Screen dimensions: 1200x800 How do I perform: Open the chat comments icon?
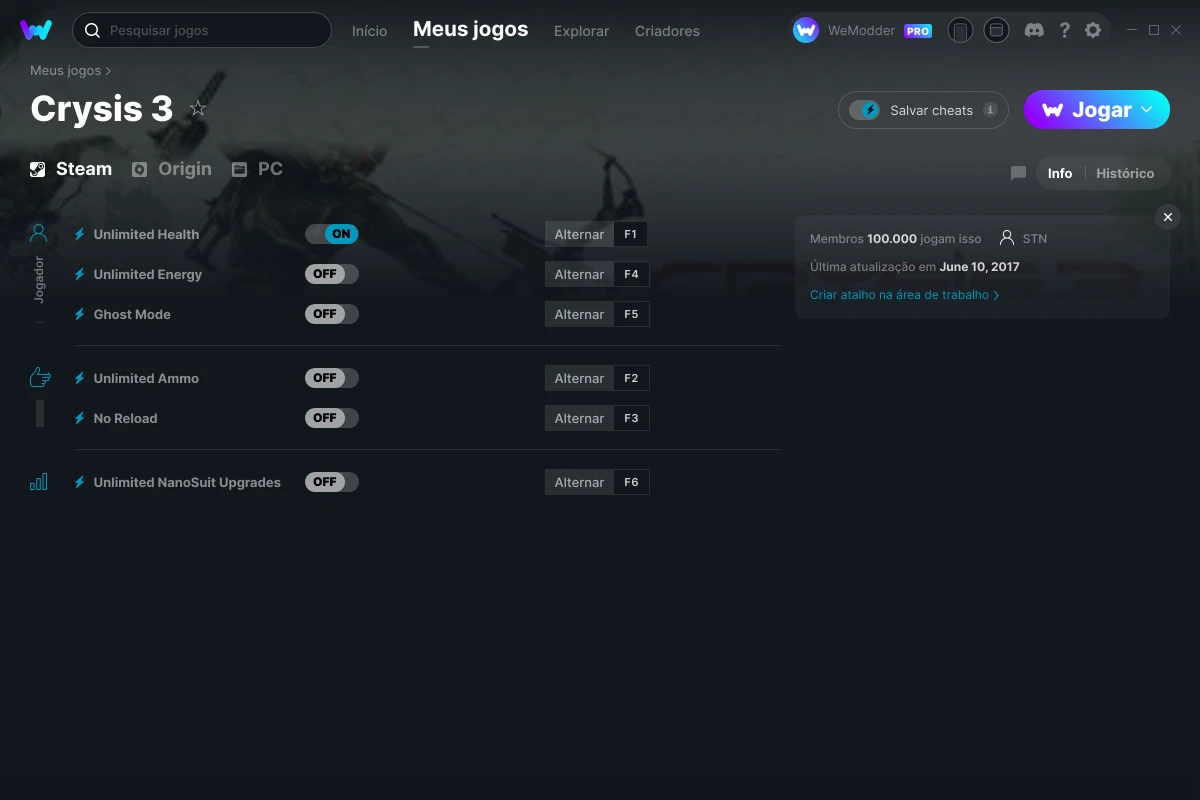tap(1018, 173)
